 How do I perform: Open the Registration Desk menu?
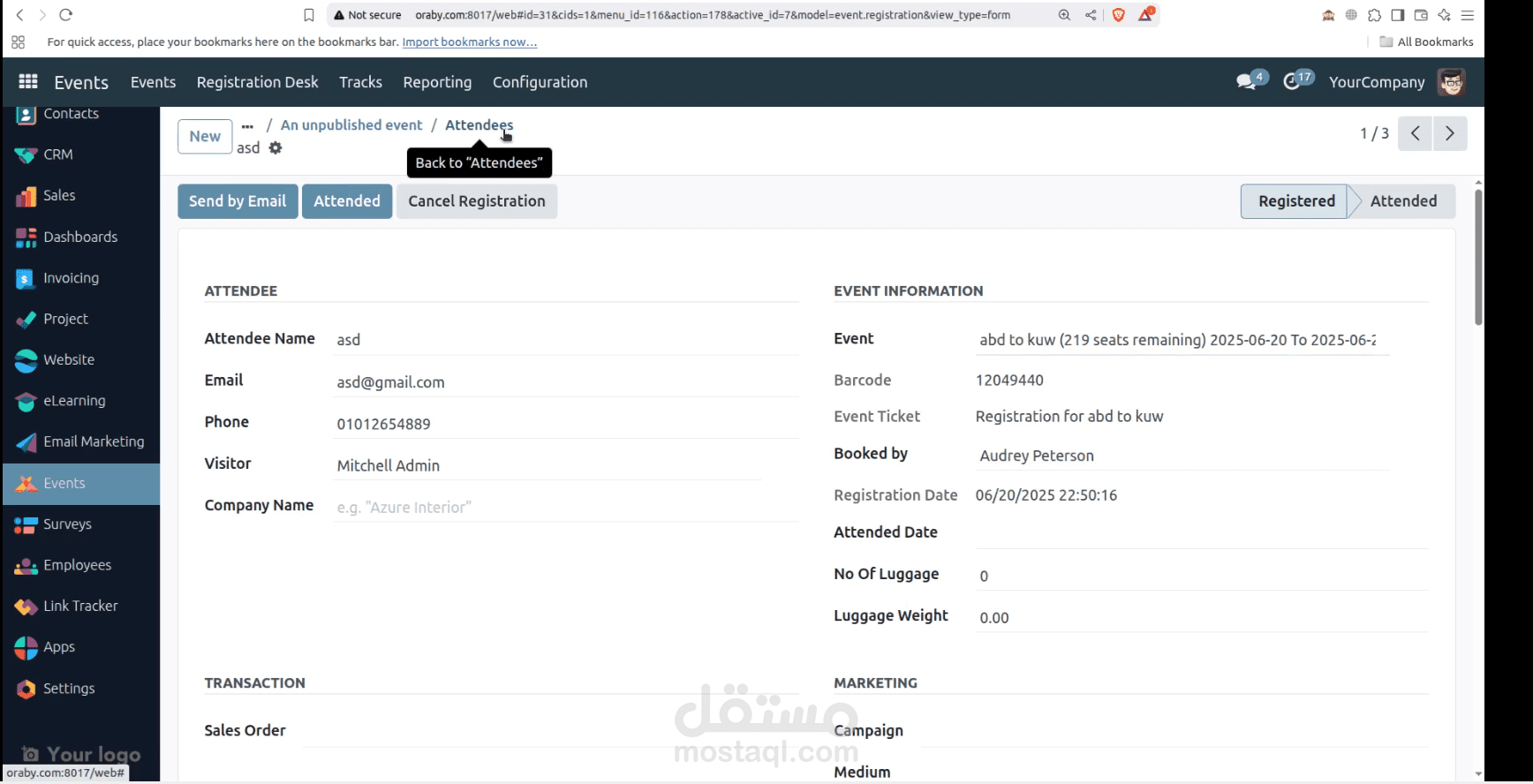pos(257,82)
